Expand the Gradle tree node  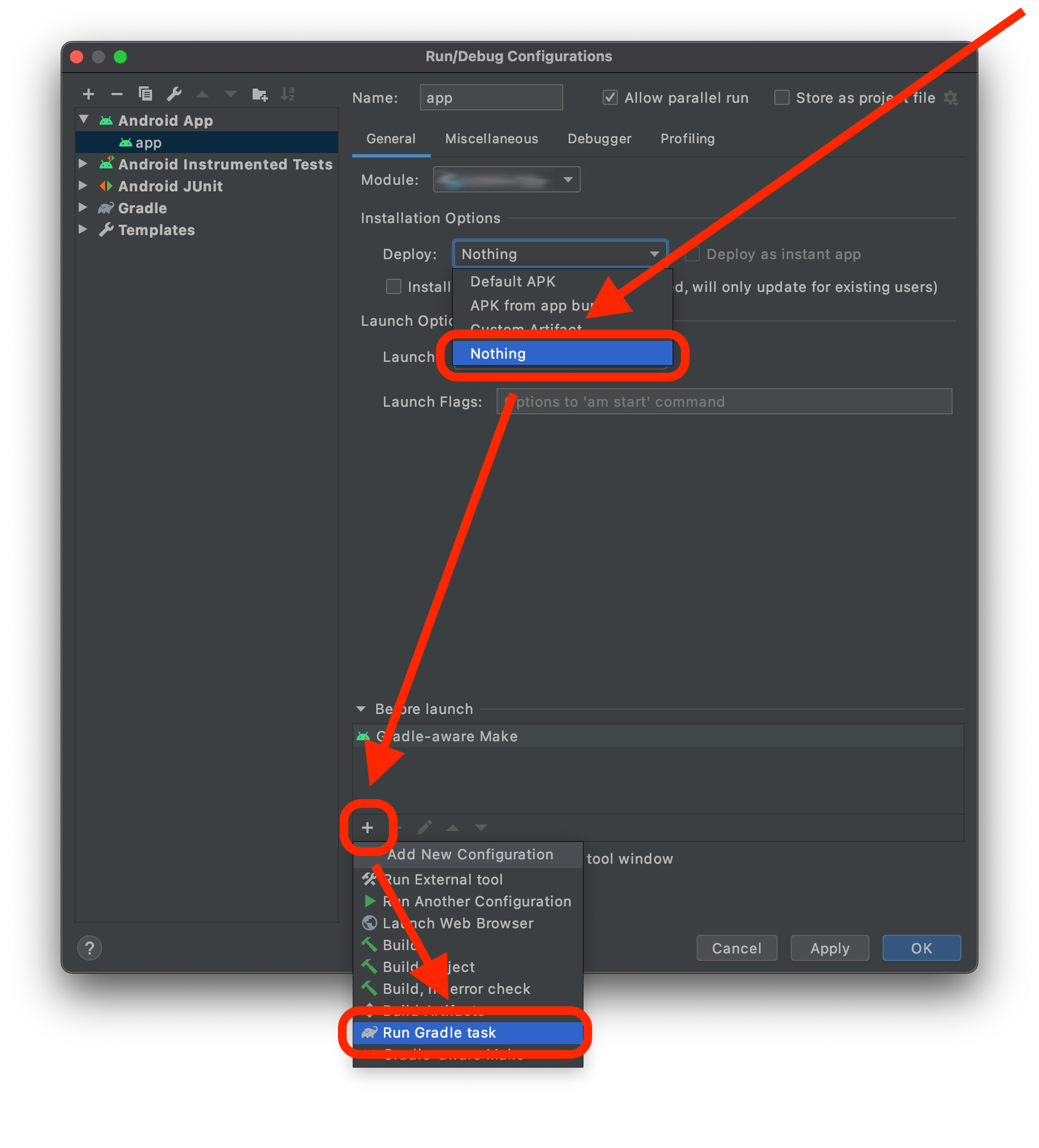pos(83,208)
